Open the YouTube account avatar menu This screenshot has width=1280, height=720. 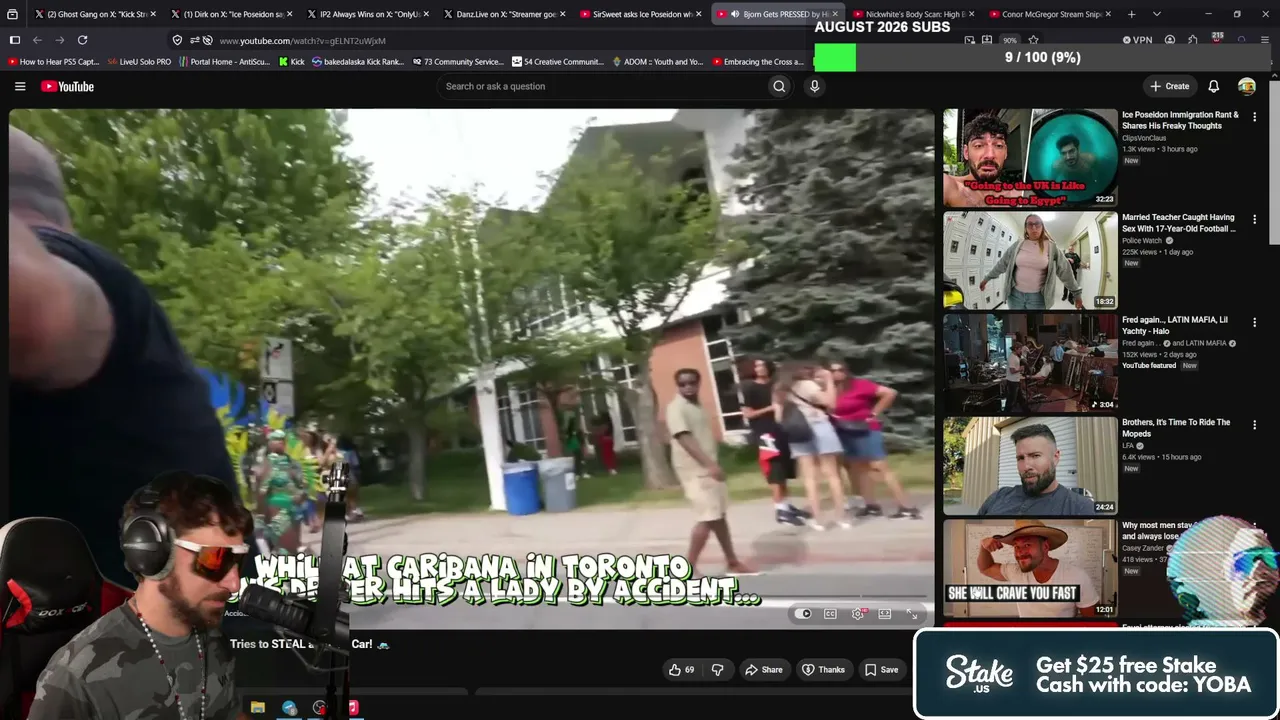click(1246, 86)
